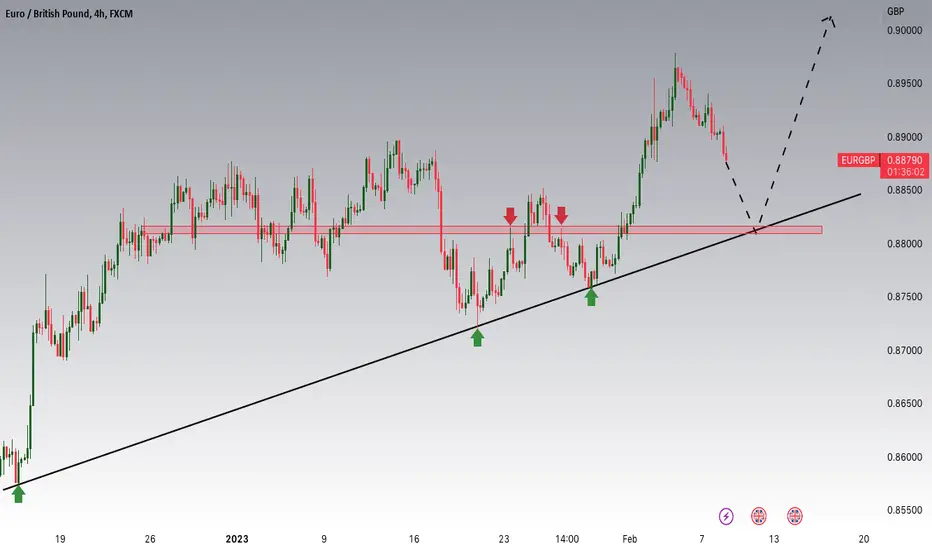Click the 0.88000 price axis label

coord(905,243)
